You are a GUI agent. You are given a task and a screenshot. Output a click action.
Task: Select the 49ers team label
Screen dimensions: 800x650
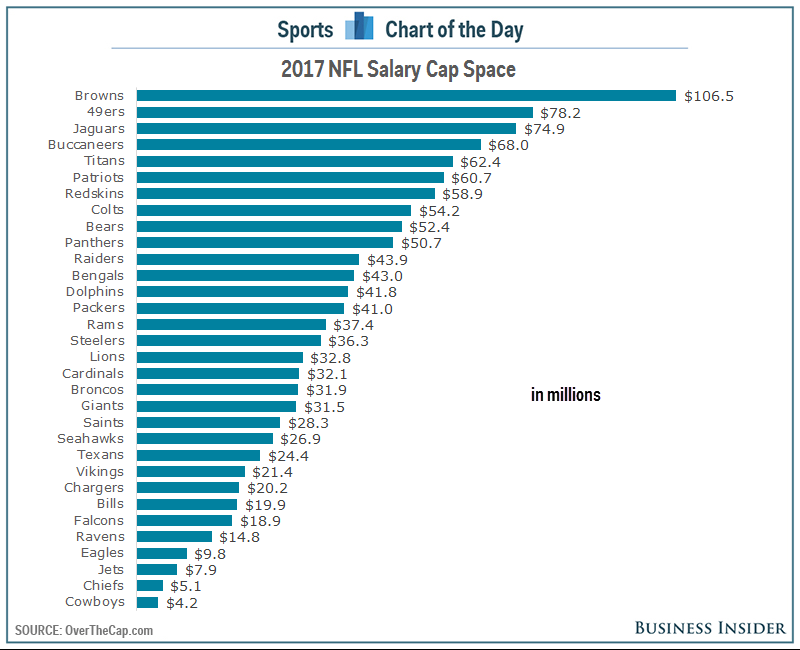click(106, 112)
